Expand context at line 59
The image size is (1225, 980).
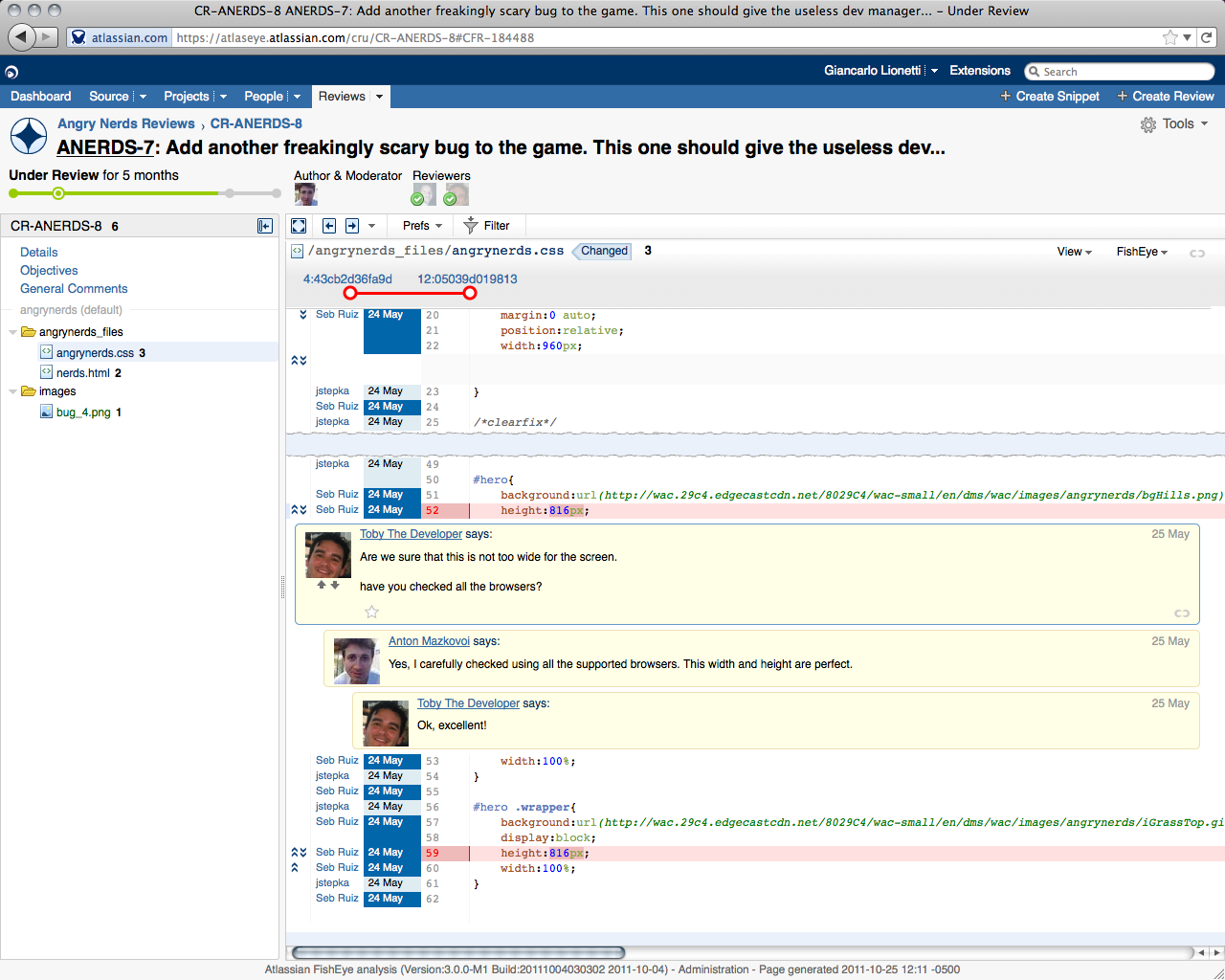[x=299, y=853]
